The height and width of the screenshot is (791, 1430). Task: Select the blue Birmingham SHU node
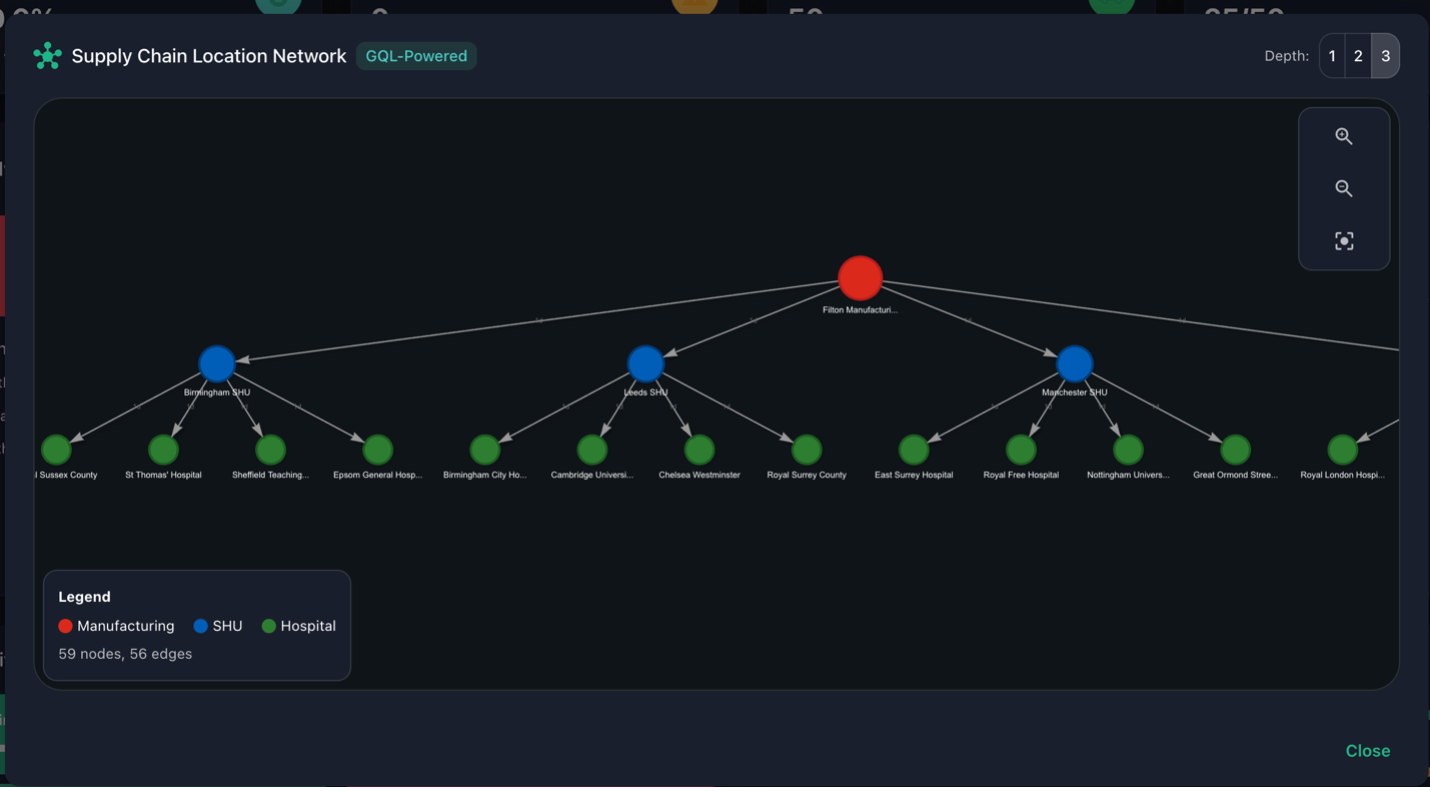(217, 364)
